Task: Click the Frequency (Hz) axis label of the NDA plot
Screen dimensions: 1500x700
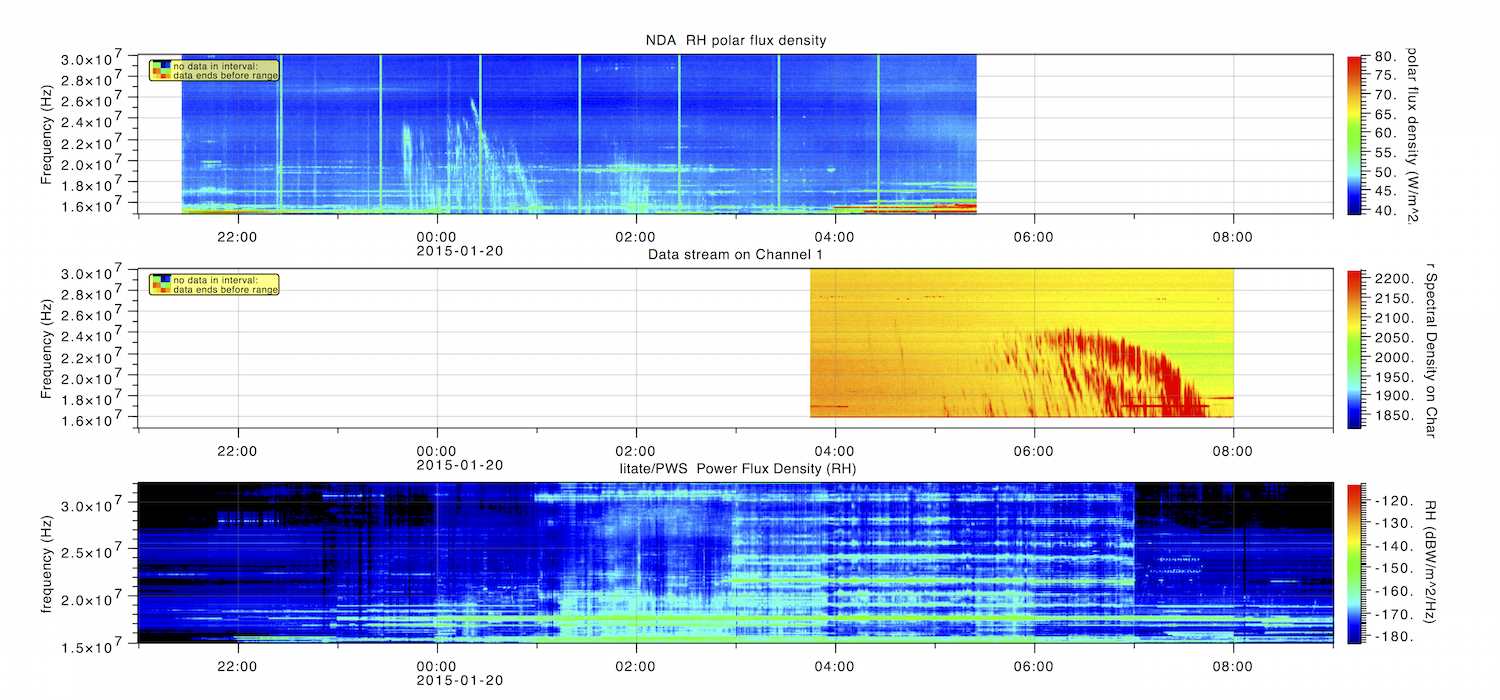Action: click(46, 134)
